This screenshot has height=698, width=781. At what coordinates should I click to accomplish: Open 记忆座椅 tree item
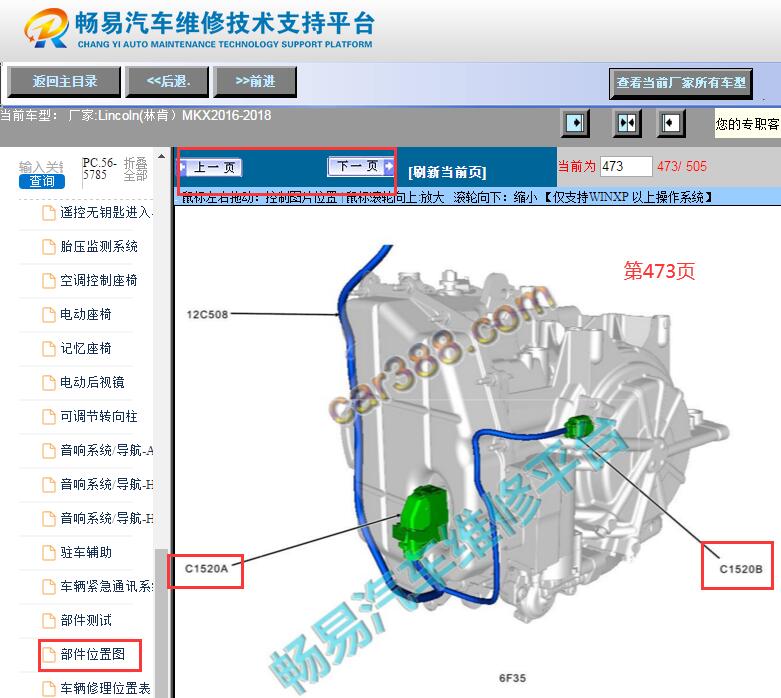[86, 348]
